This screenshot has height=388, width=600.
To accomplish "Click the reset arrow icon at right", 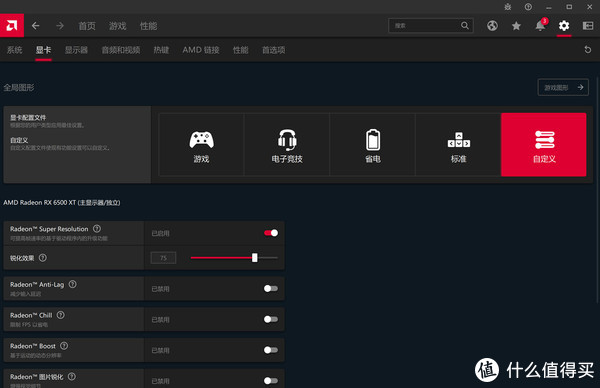I will [x=588, y=50].
